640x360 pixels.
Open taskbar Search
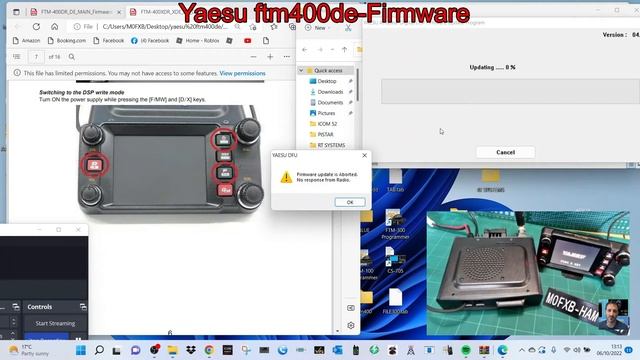point(99,350)
